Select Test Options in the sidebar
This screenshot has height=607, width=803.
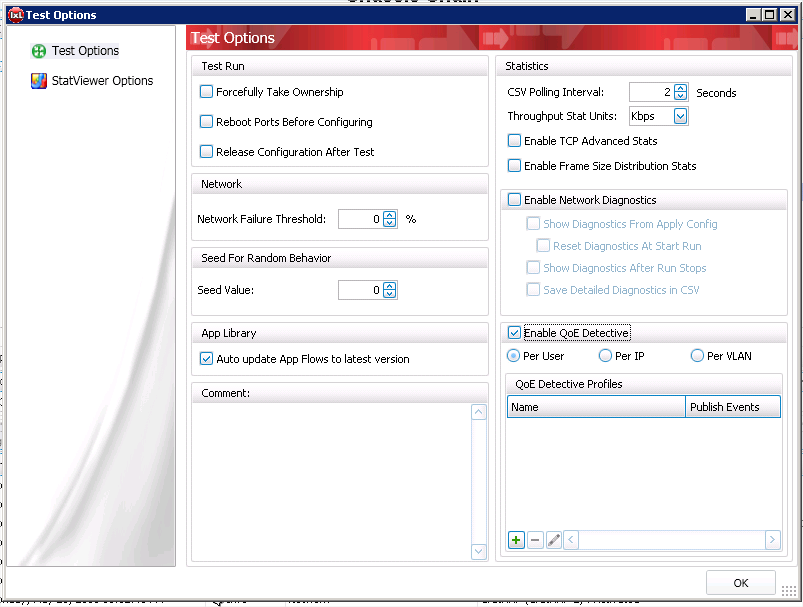(75, 51)
